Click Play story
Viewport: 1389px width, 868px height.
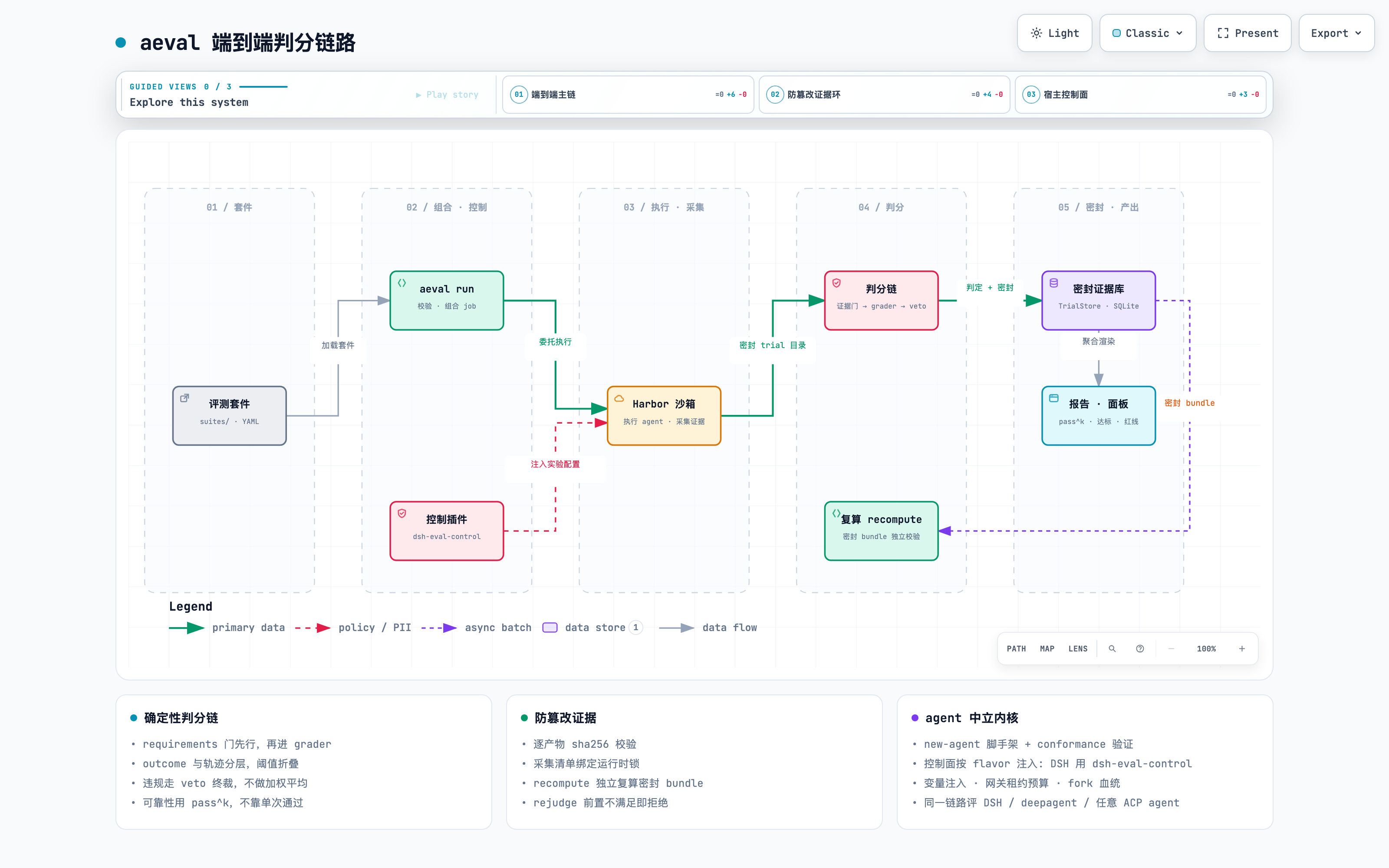point(447,95)
